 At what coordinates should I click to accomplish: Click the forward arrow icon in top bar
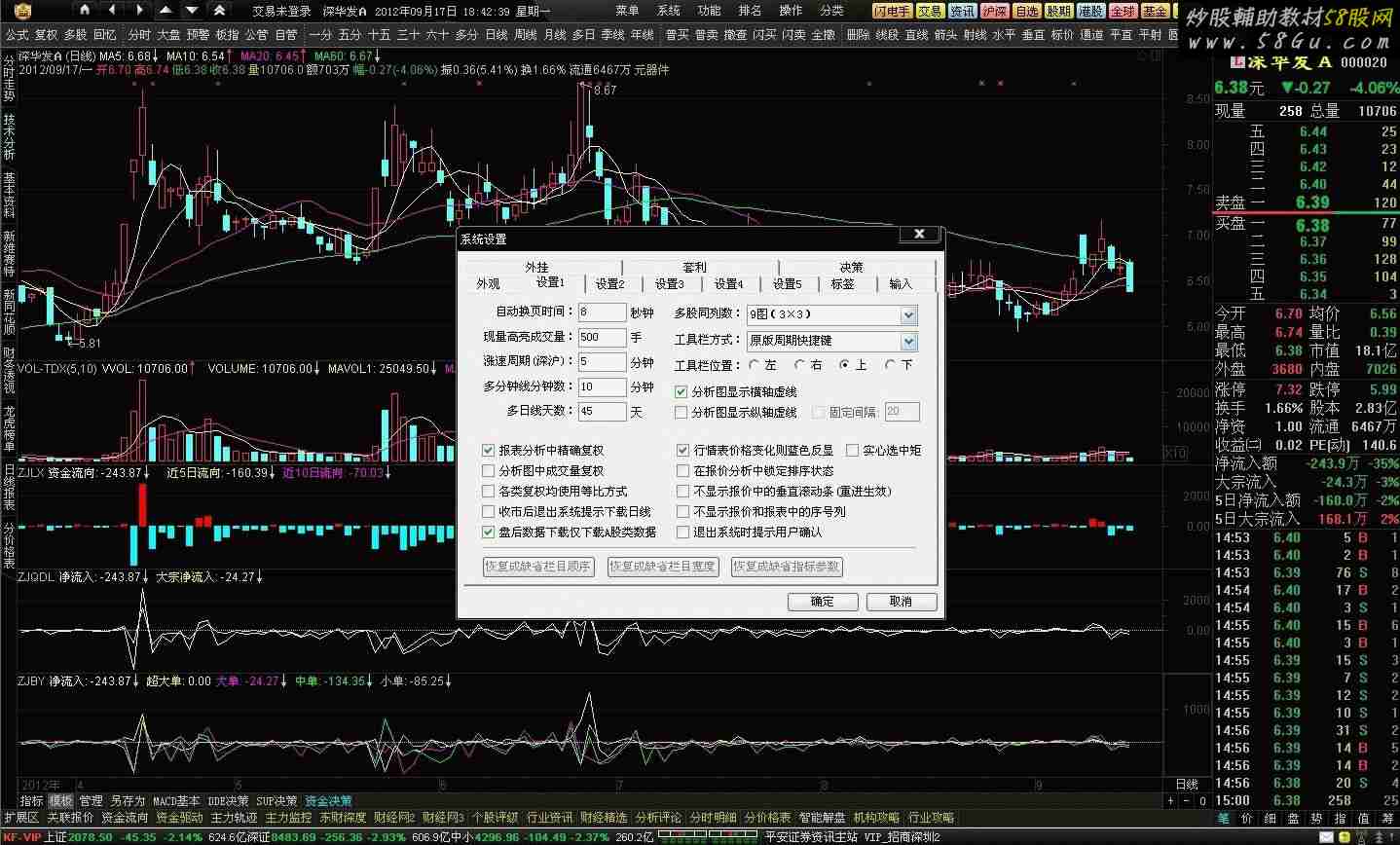139,10
